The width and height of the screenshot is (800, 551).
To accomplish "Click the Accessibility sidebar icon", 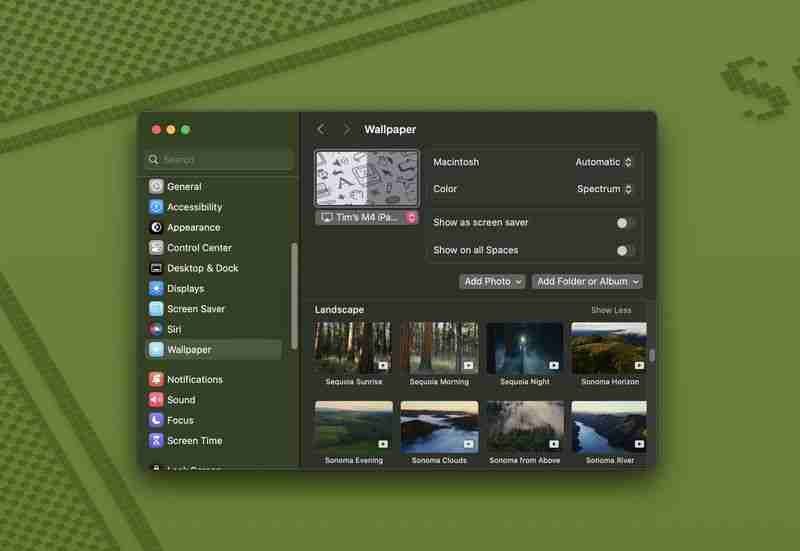I will (156, 207).
